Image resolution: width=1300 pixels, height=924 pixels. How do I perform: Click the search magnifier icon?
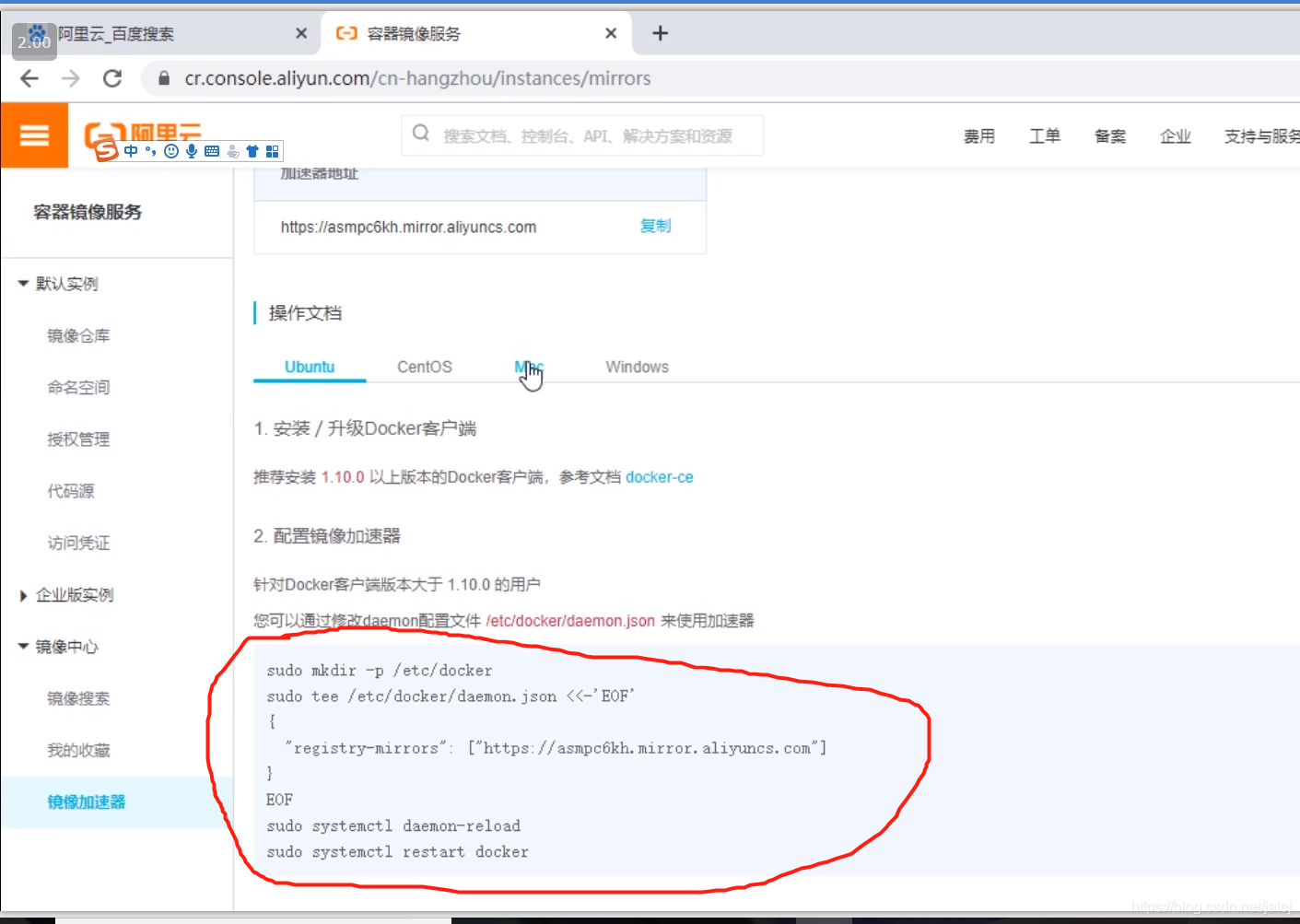(421, 134)
